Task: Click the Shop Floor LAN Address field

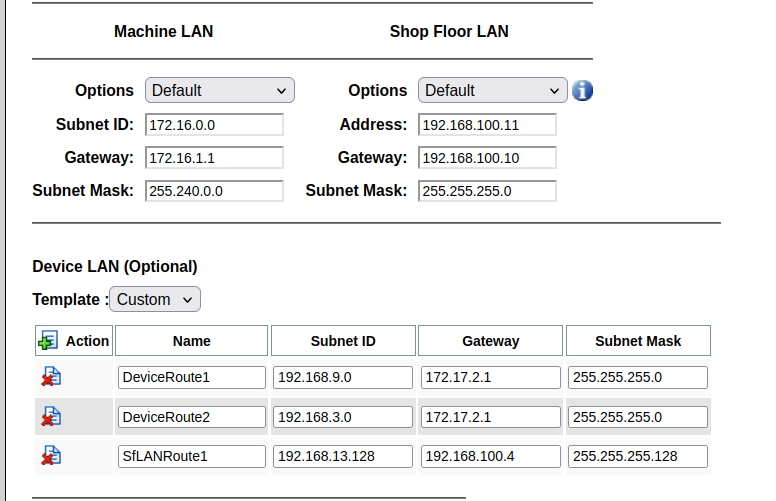Action: click(487, 125)
